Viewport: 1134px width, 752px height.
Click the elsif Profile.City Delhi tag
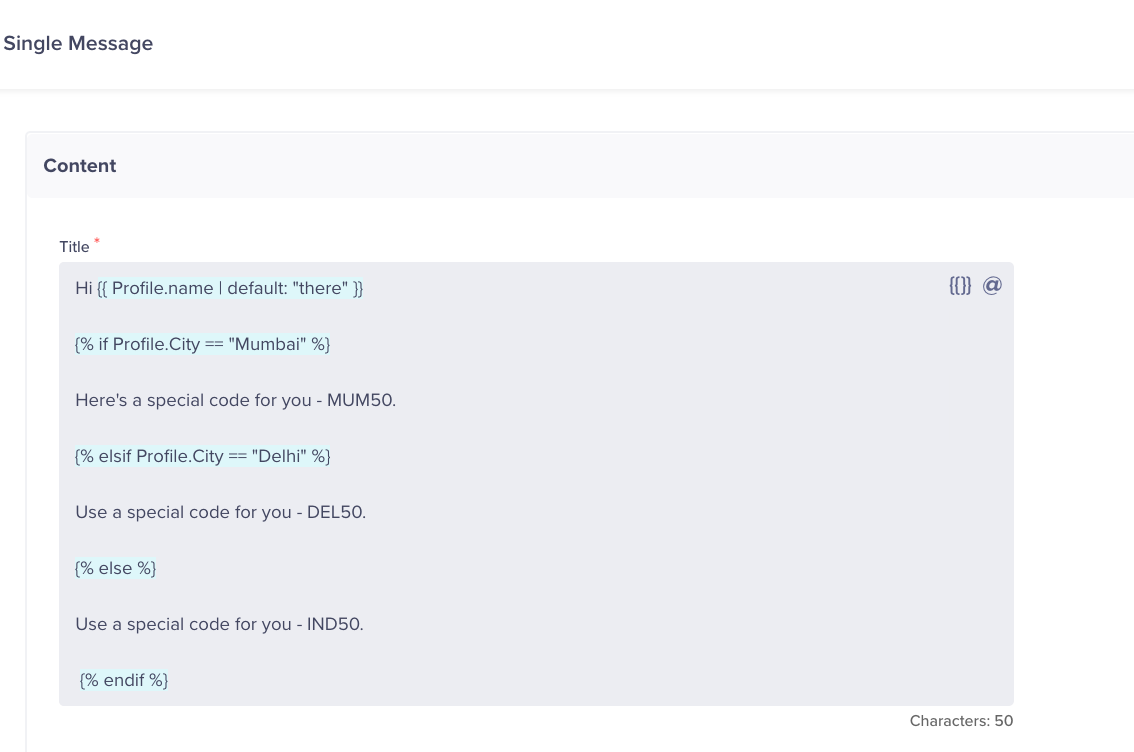point(202,456)
